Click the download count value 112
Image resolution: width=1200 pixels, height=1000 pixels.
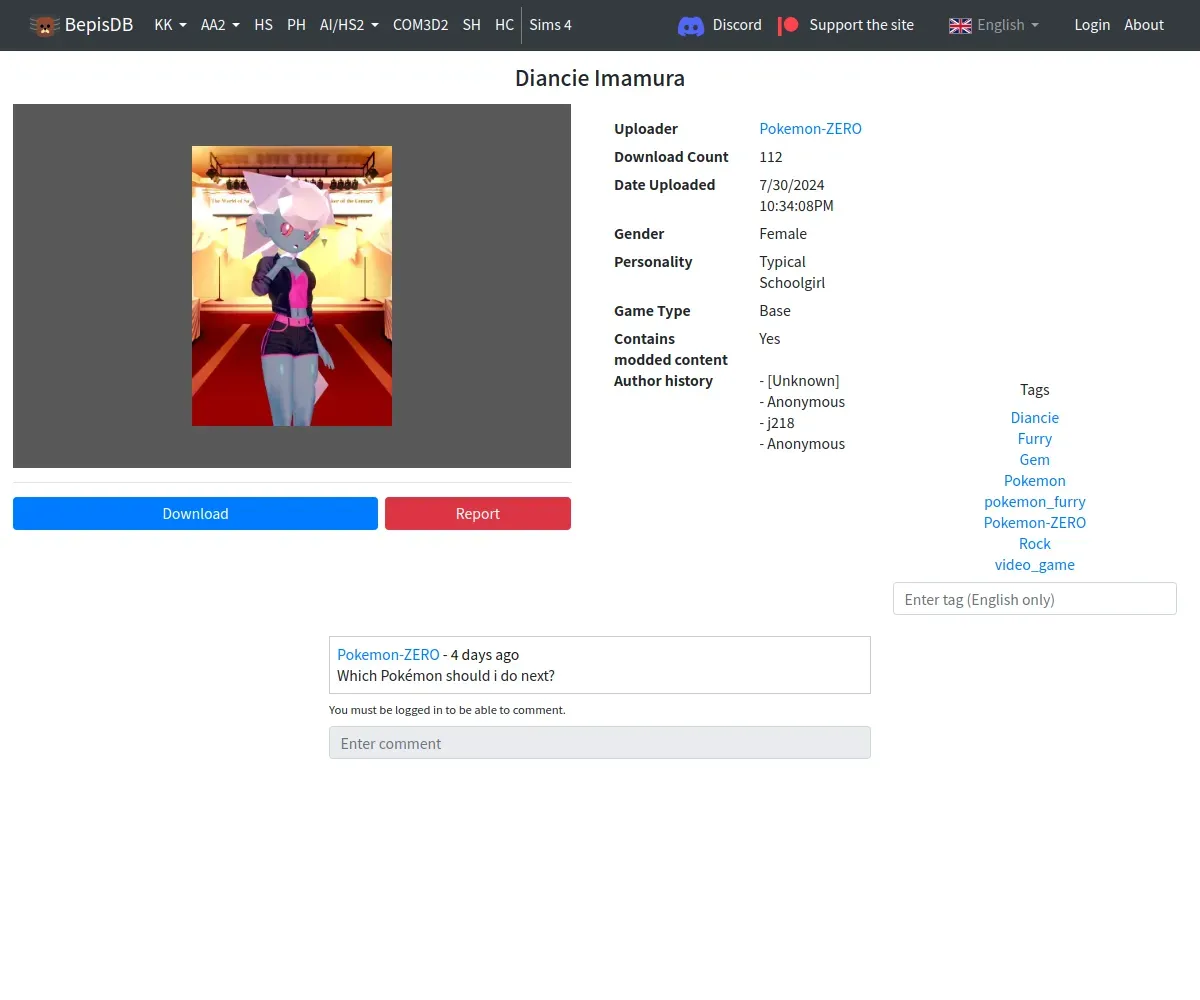(771, 156)
